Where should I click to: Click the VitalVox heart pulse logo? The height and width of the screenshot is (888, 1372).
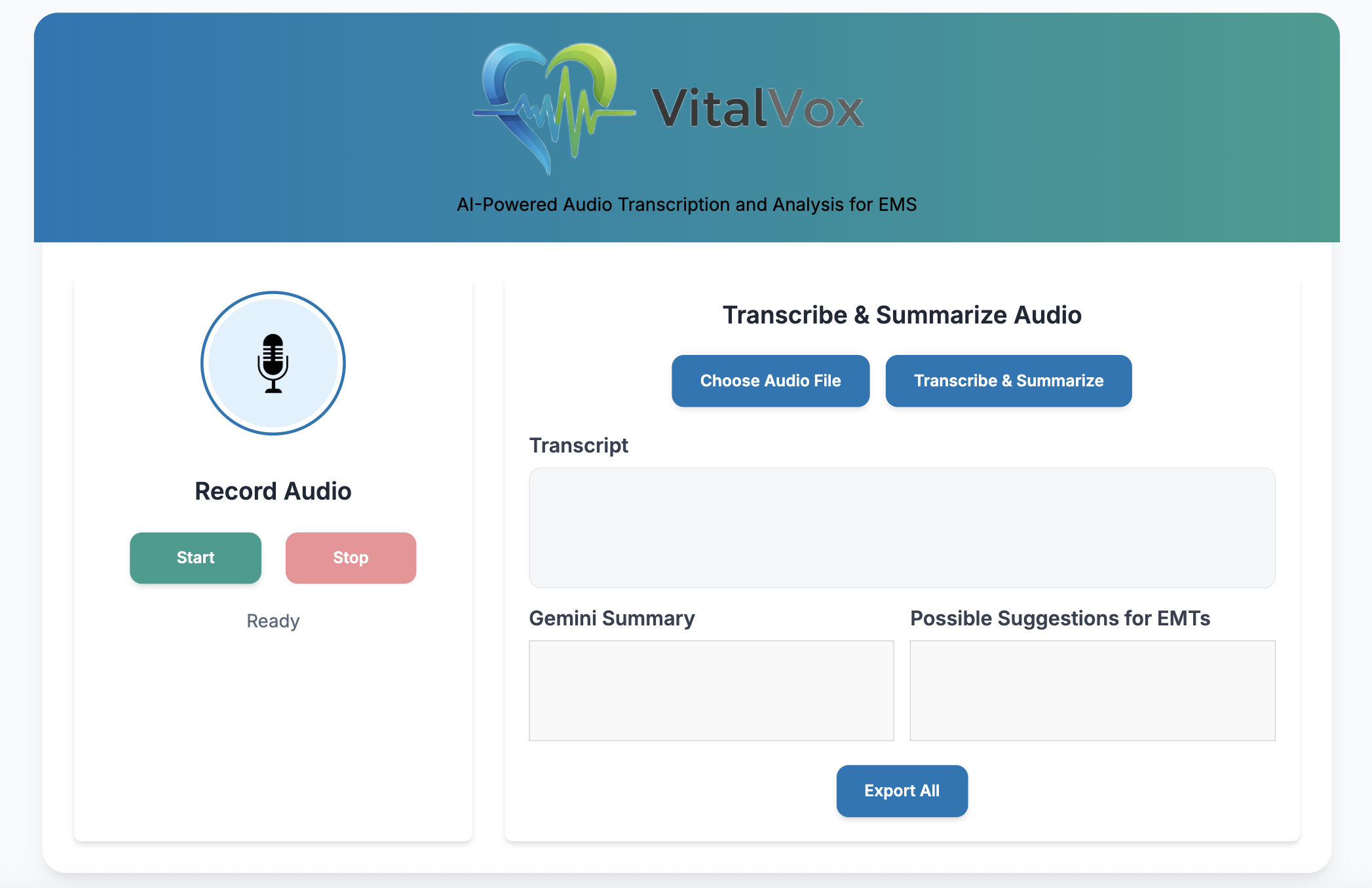coord(554,108)
